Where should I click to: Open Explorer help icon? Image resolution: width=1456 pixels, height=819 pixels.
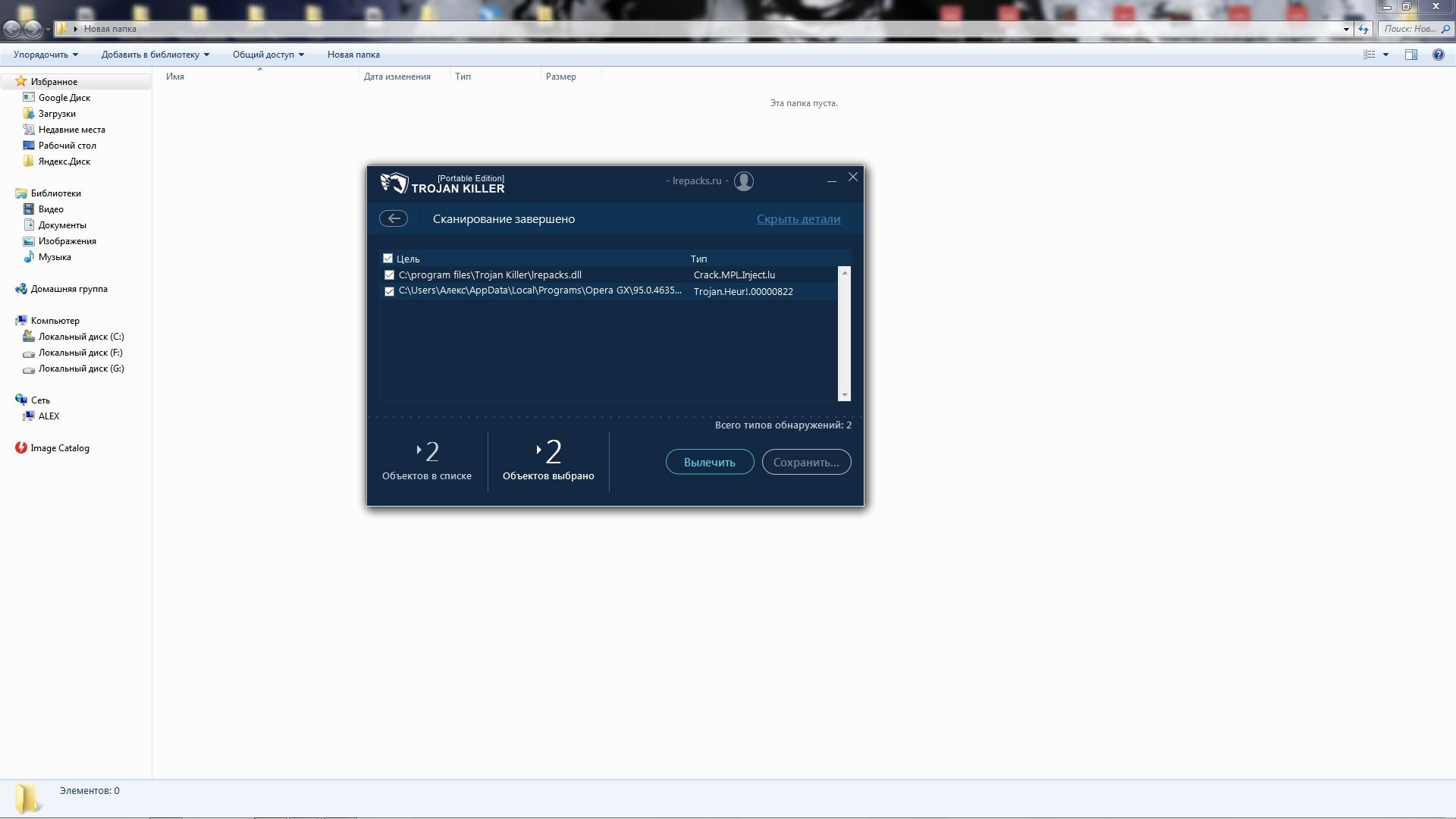tap(1438, 55)
